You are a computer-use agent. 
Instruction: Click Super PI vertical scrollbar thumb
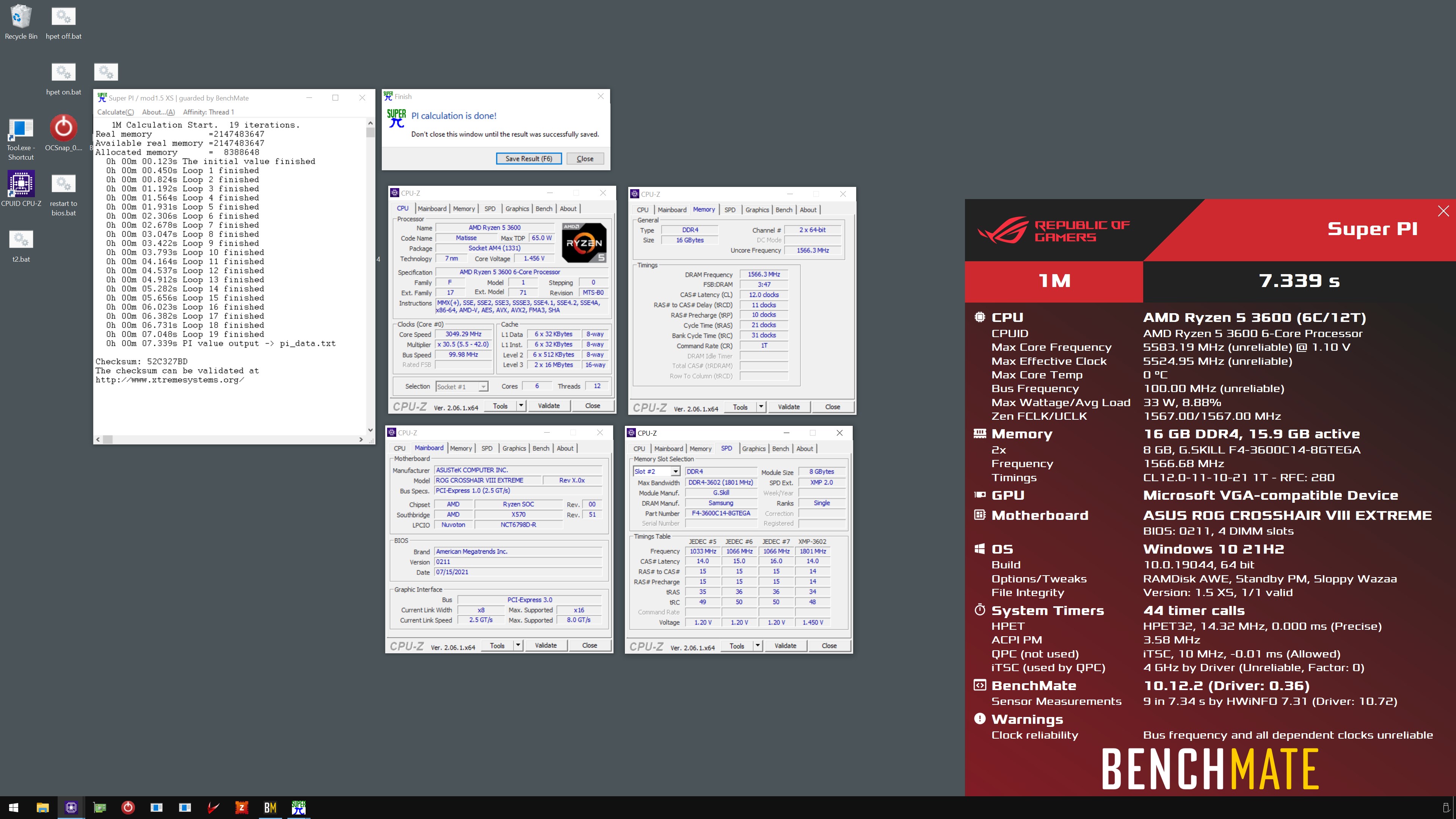coord(370,132)
